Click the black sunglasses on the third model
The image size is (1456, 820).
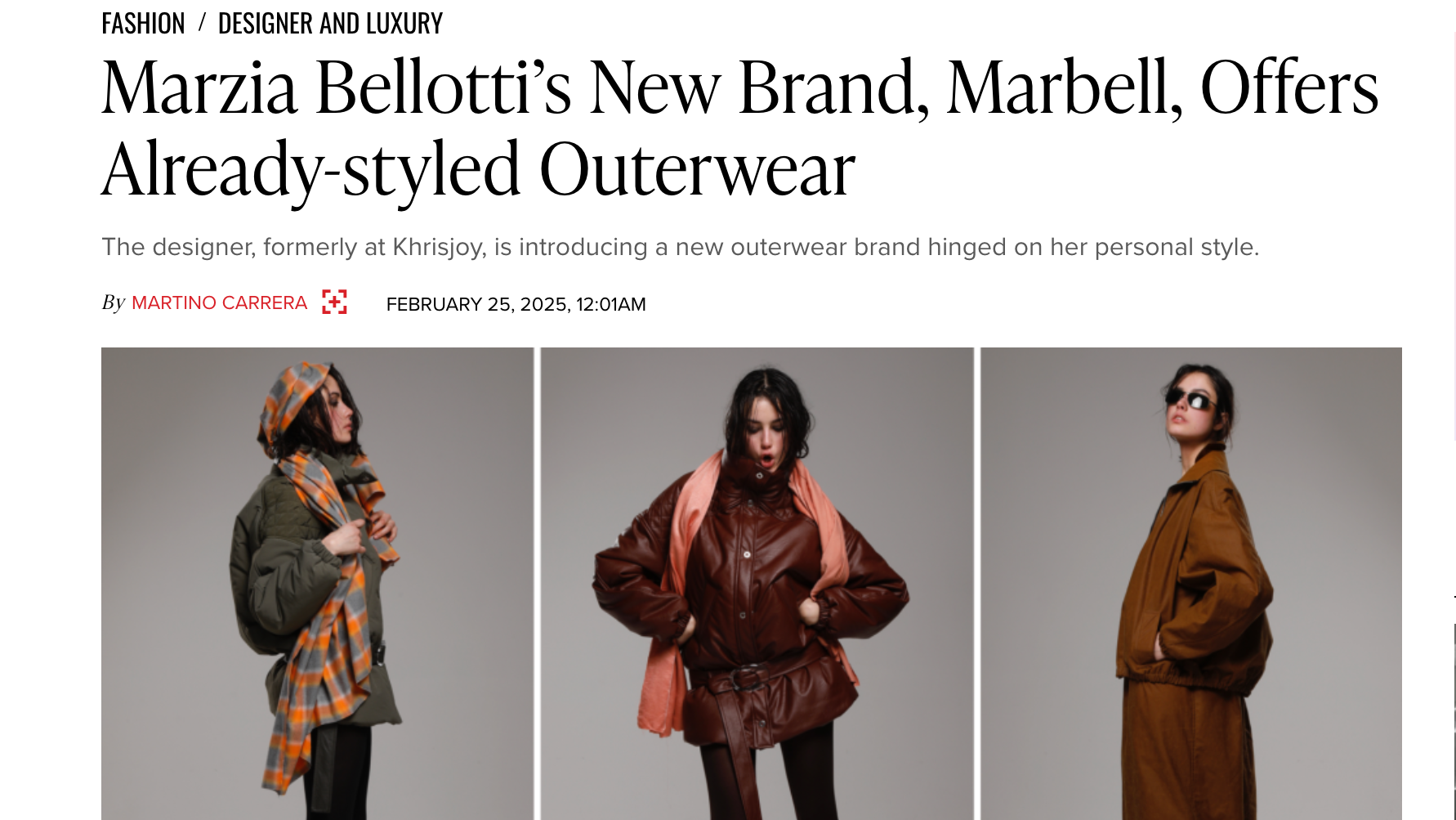[x=1190, y=400]
